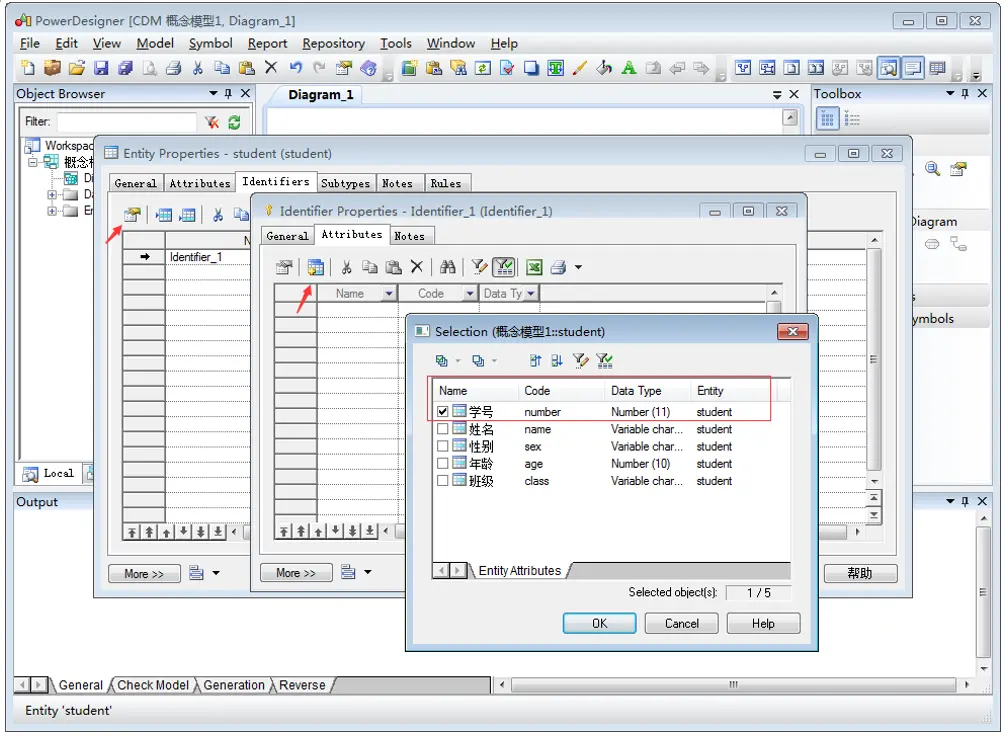The height and width of the screenshot is (736, 1005).
Task: Click the Customize Filter funnel icon
Action: 477,266
